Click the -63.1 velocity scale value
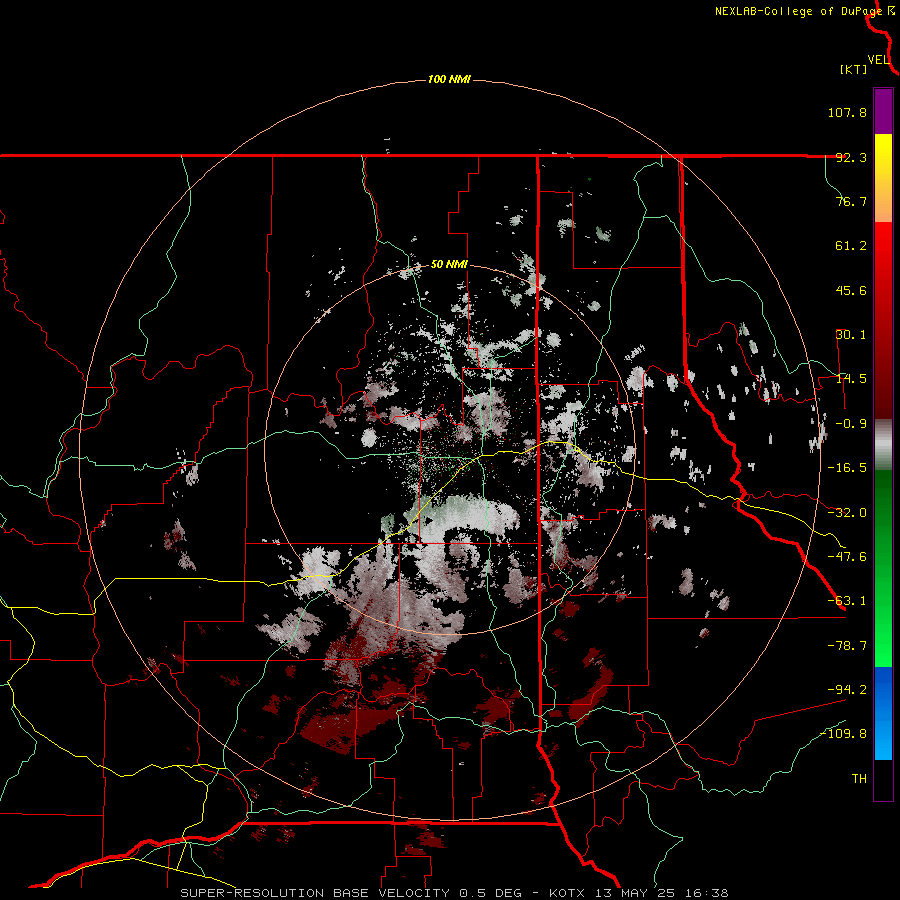 (x=847, y=601)
